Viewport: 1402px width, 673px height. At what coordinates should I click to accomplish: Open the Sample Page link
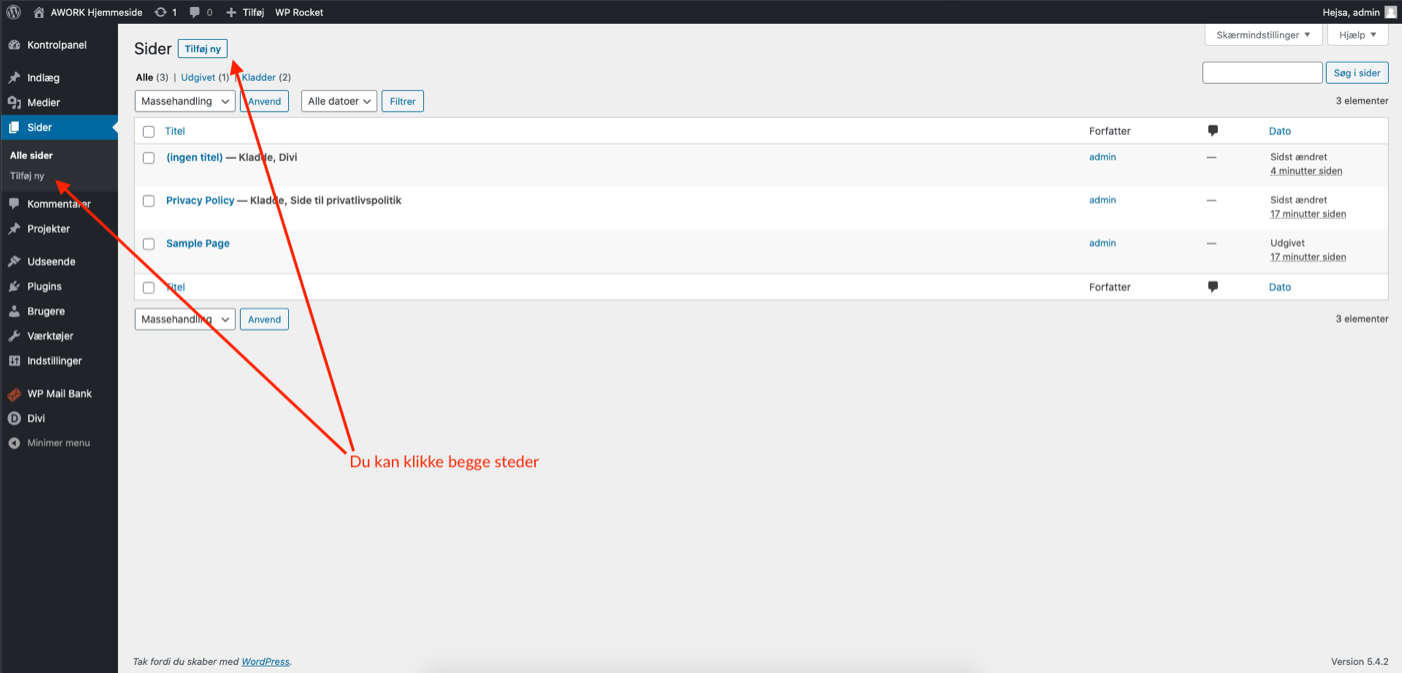(198, 243)
